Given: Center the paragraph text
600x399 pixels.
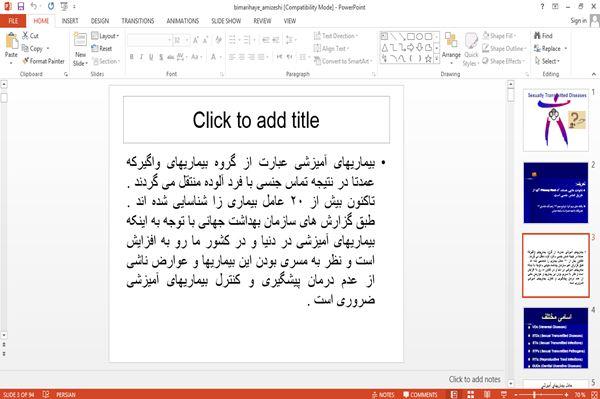Looking at the screenshot, I should click(x=241, y=57).
